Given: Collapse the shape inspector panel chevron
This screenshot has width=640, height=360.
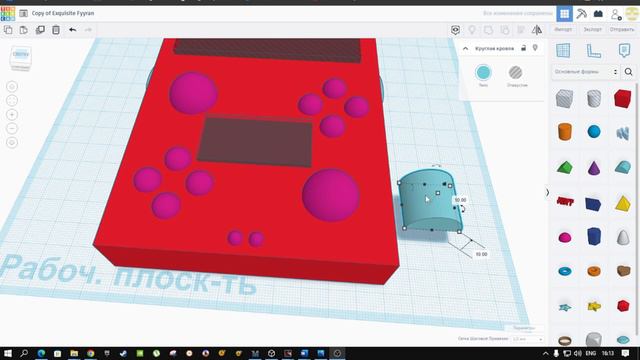Looking at the screenshot, I should click(465, 49).
